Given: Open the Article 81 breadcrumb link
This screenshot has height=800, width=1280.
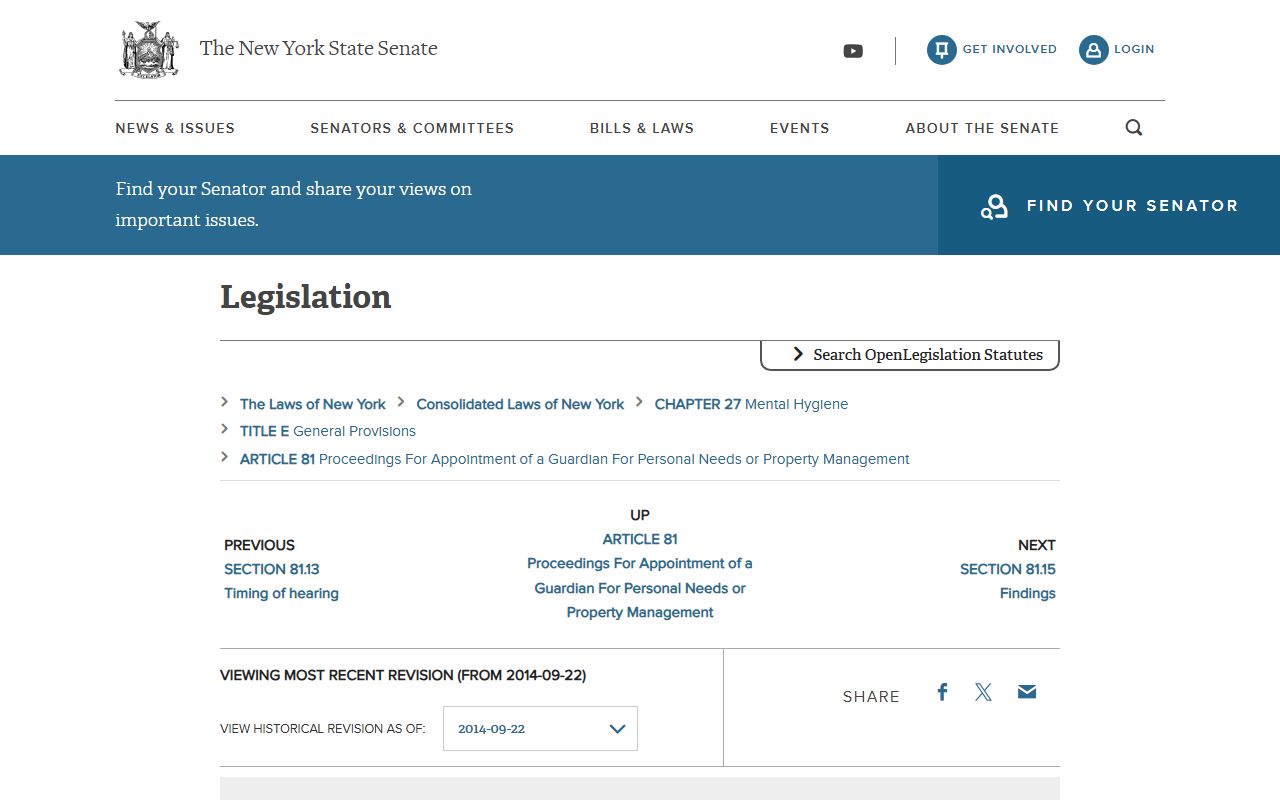Looking at the screenshot, I should coord(575,459).
